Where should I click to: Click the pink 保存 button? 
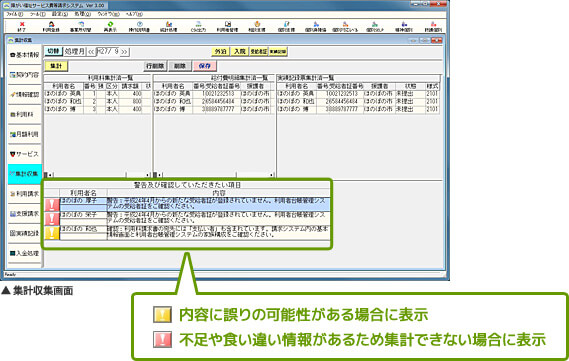pos(205,66)
